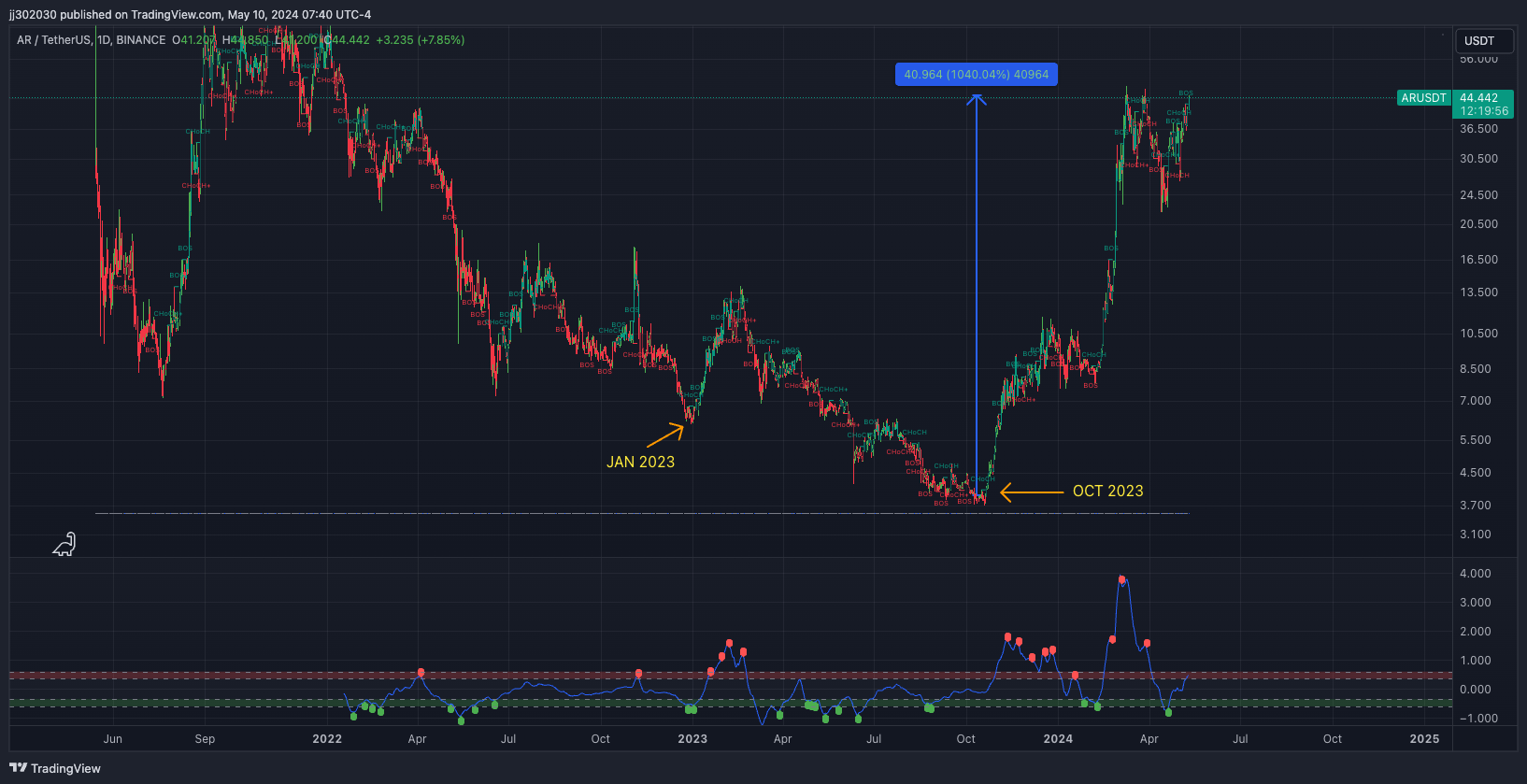The height and width of the screenshot is (784, 1527).
Task: Click the 3.100 price axis label
Action: pos(1476,535)
